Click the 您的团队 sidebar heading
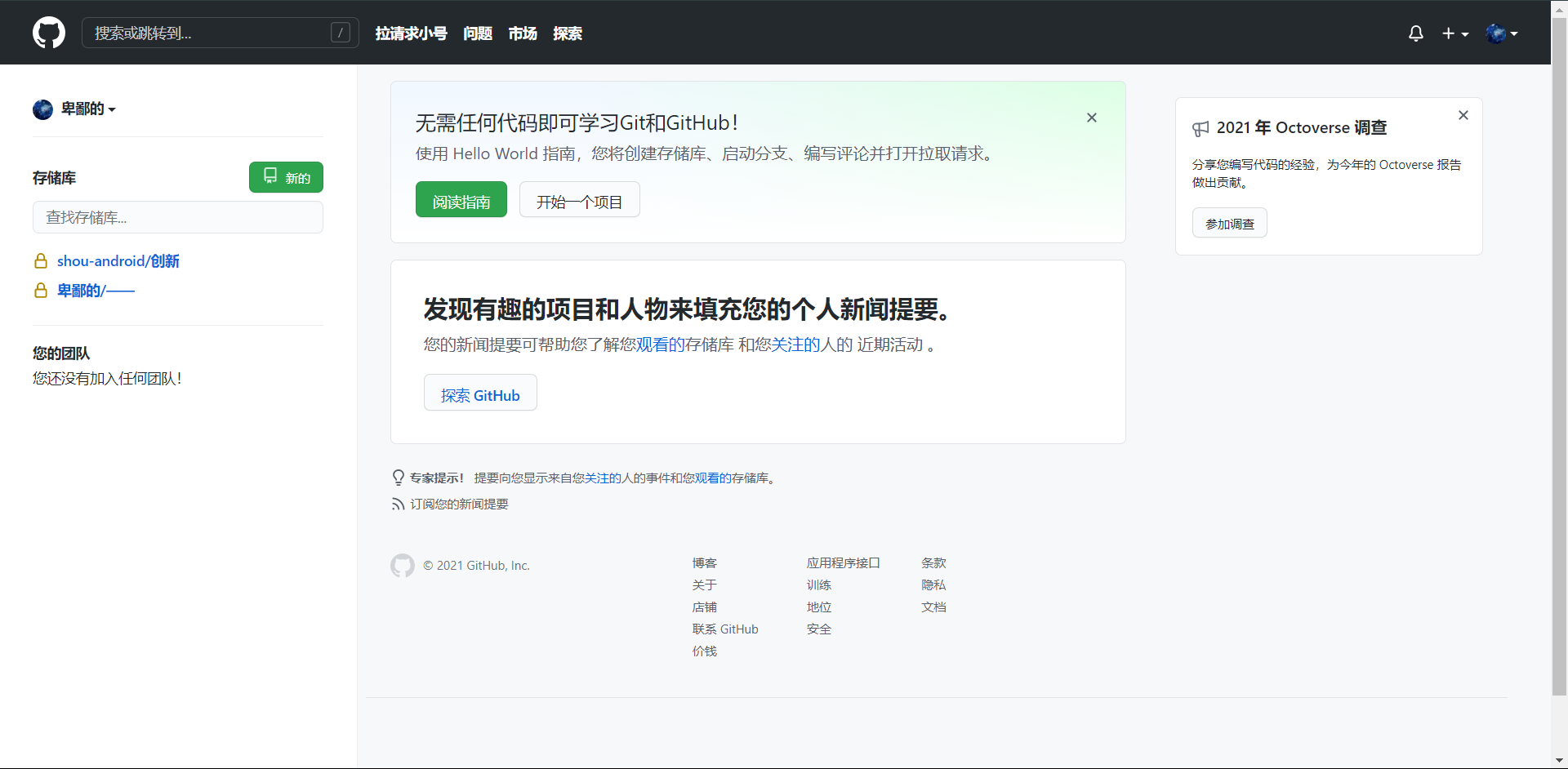Image resolution: width=1568 pixels, height=769 pixels. 61,353
